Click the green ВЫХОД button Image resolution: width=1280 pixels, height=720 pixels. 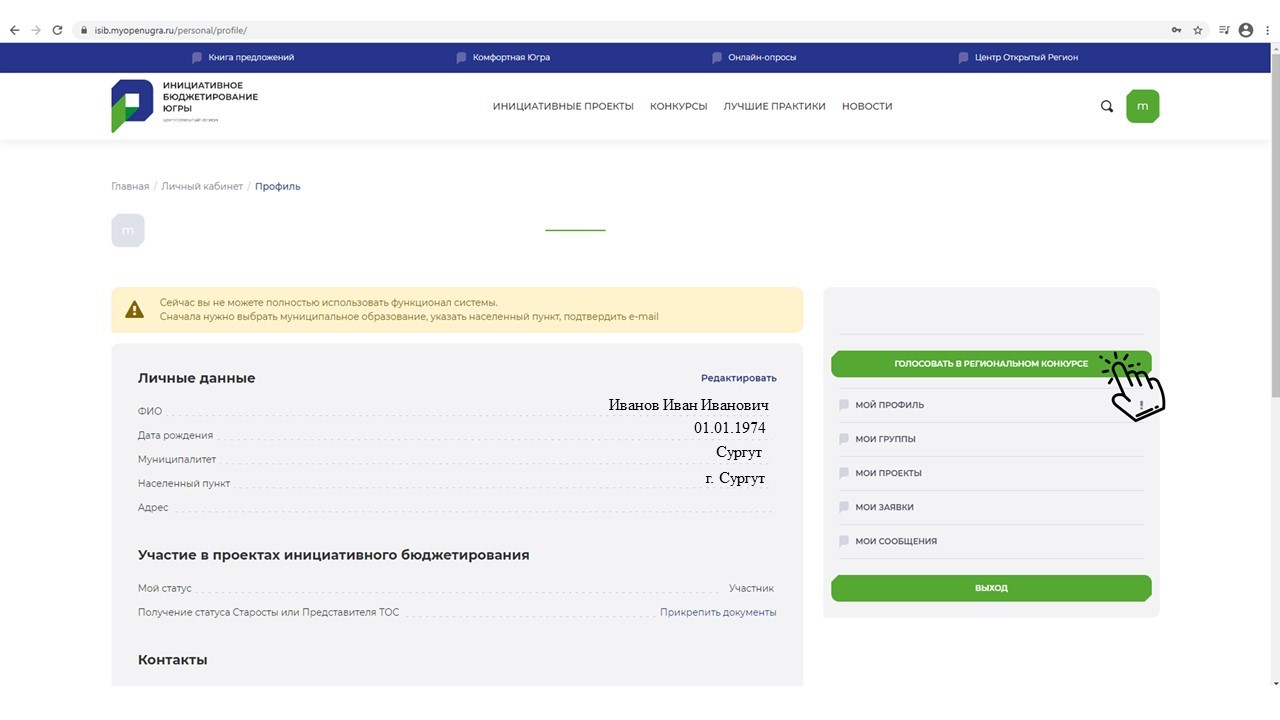click(x=991, y=588)
